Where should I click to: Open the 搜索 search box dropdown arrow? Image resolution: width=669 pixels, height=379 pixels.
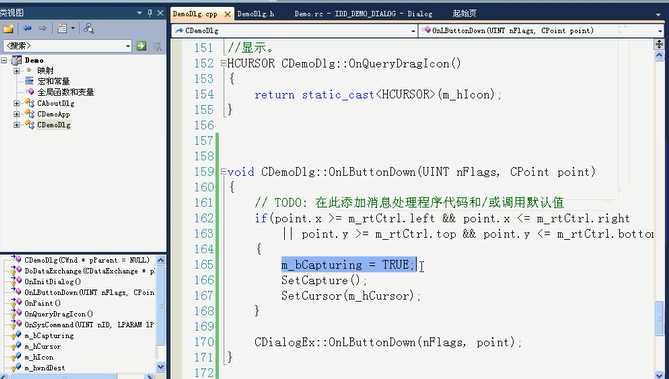pos(128,46)
